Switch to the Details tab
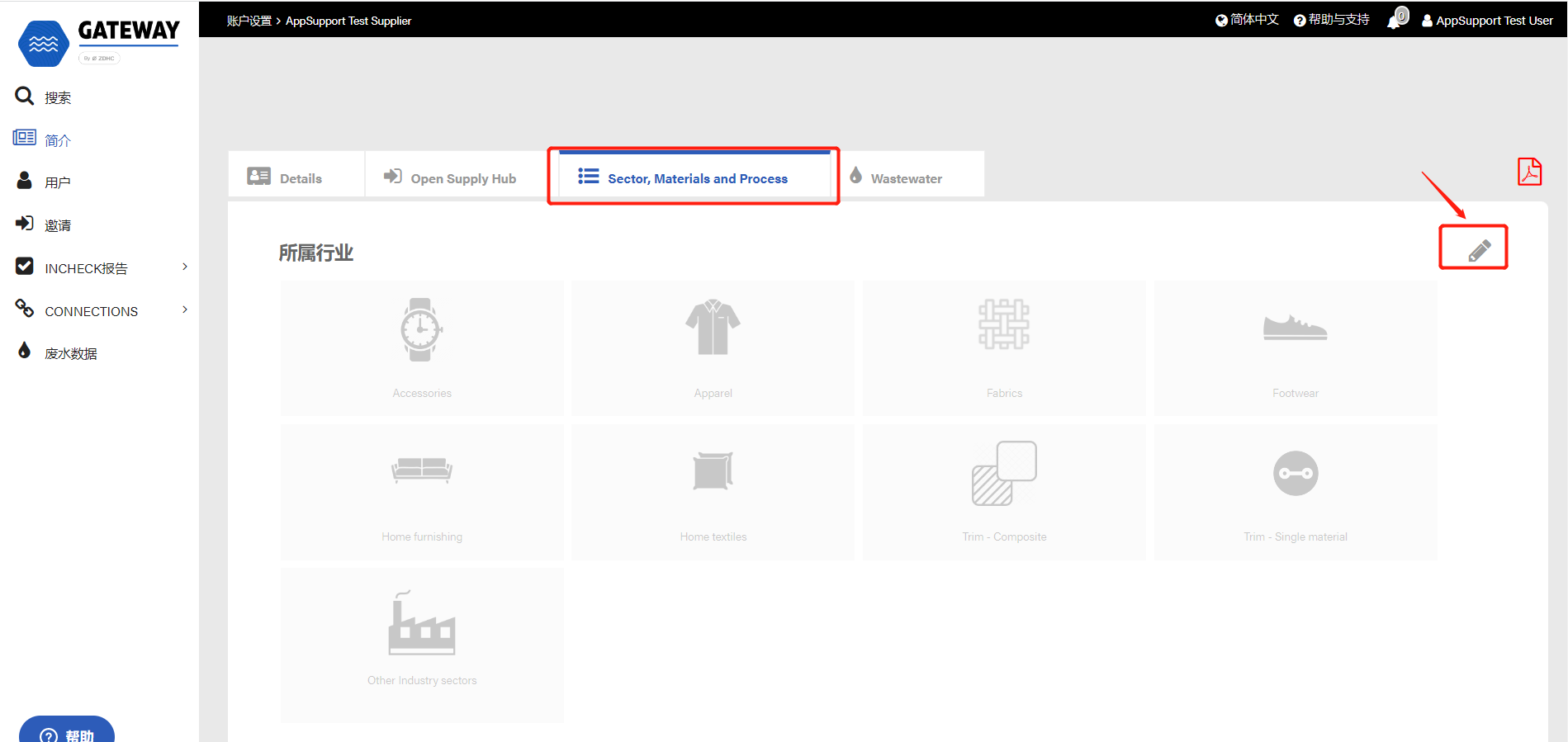1568x742 pixels. point(286,178)
